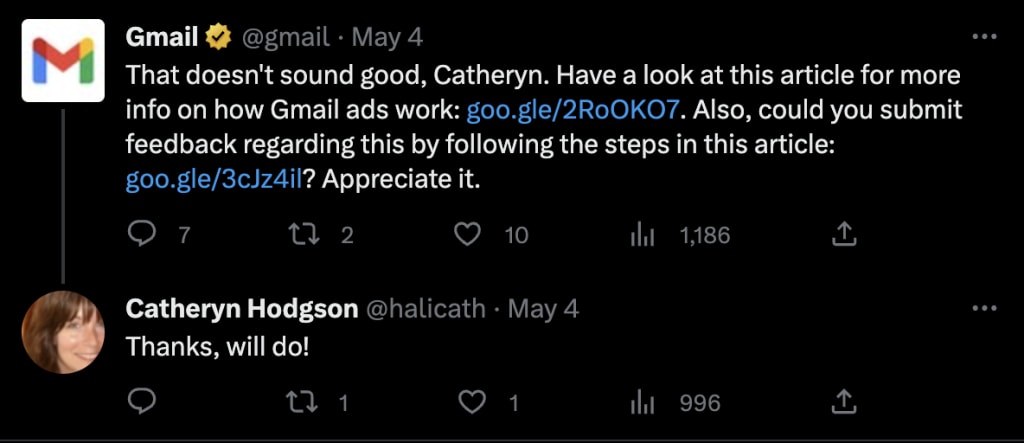Open more options for Gmail tweet

coord(984,37)
